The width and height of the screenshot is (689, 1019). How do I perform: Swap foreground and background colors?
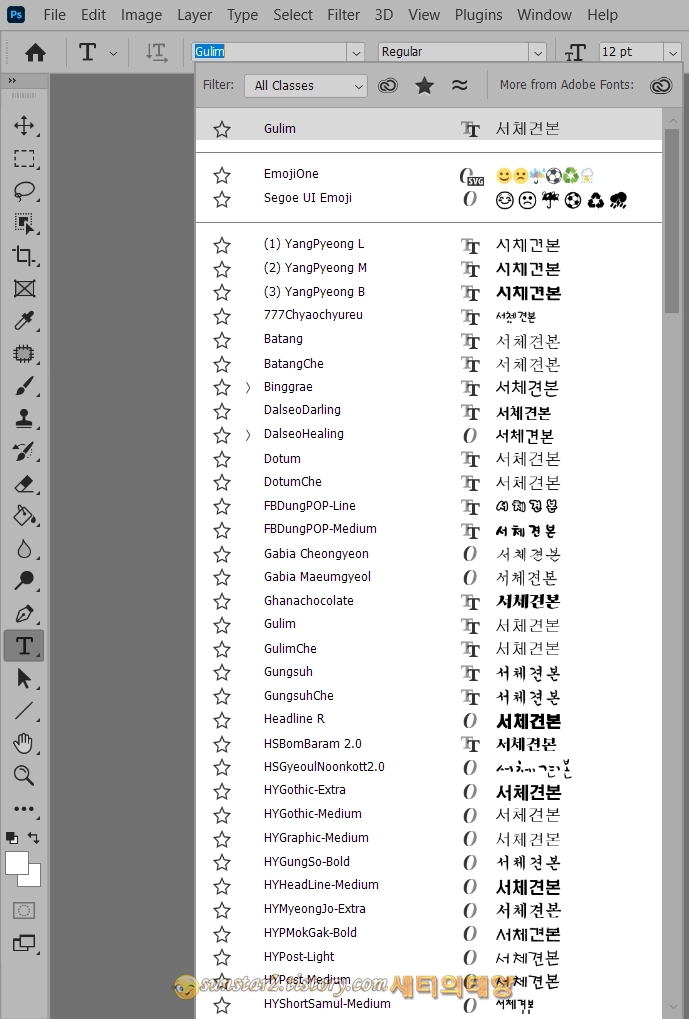point(34,838)
